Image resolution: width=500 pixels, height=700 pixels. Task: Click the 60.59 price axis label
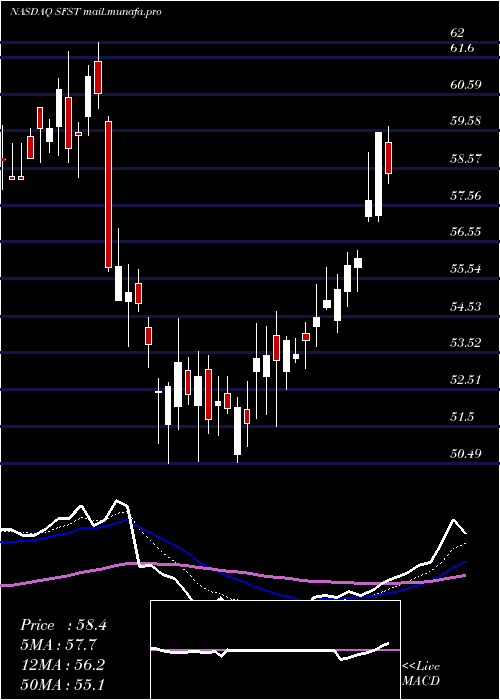coord(466,84)
